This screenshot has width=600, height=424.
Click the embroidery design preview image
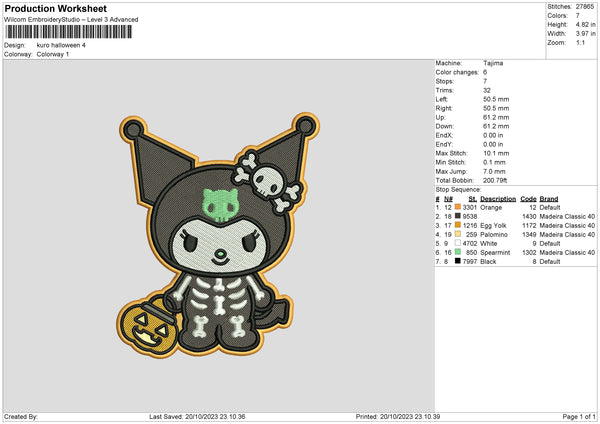click(218, 235)
